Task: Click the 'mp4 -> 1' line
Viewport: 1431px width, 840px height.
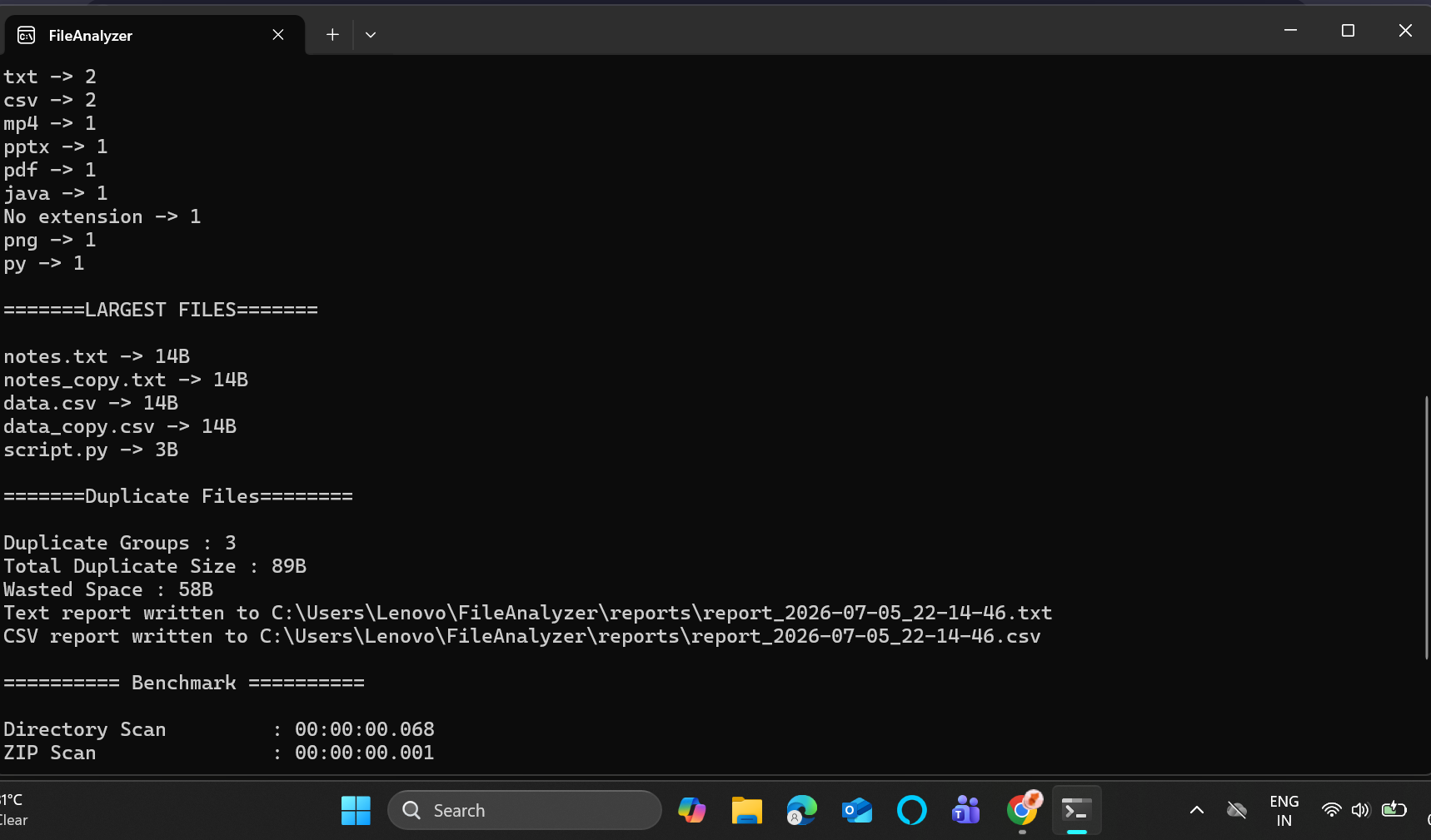Action: click(x=50, y=123)
